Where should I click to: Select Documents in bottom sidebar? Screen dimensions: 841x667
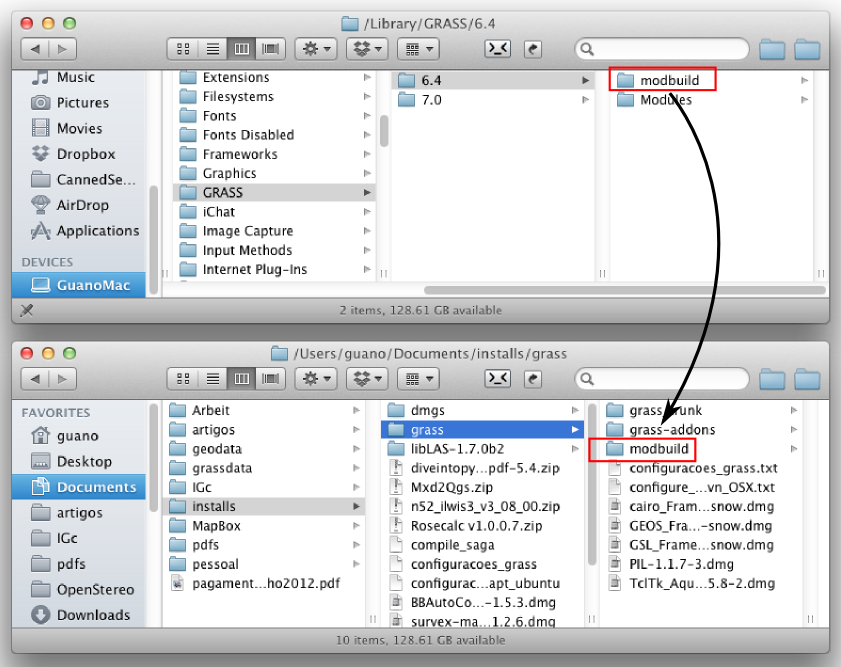[79, 487]
